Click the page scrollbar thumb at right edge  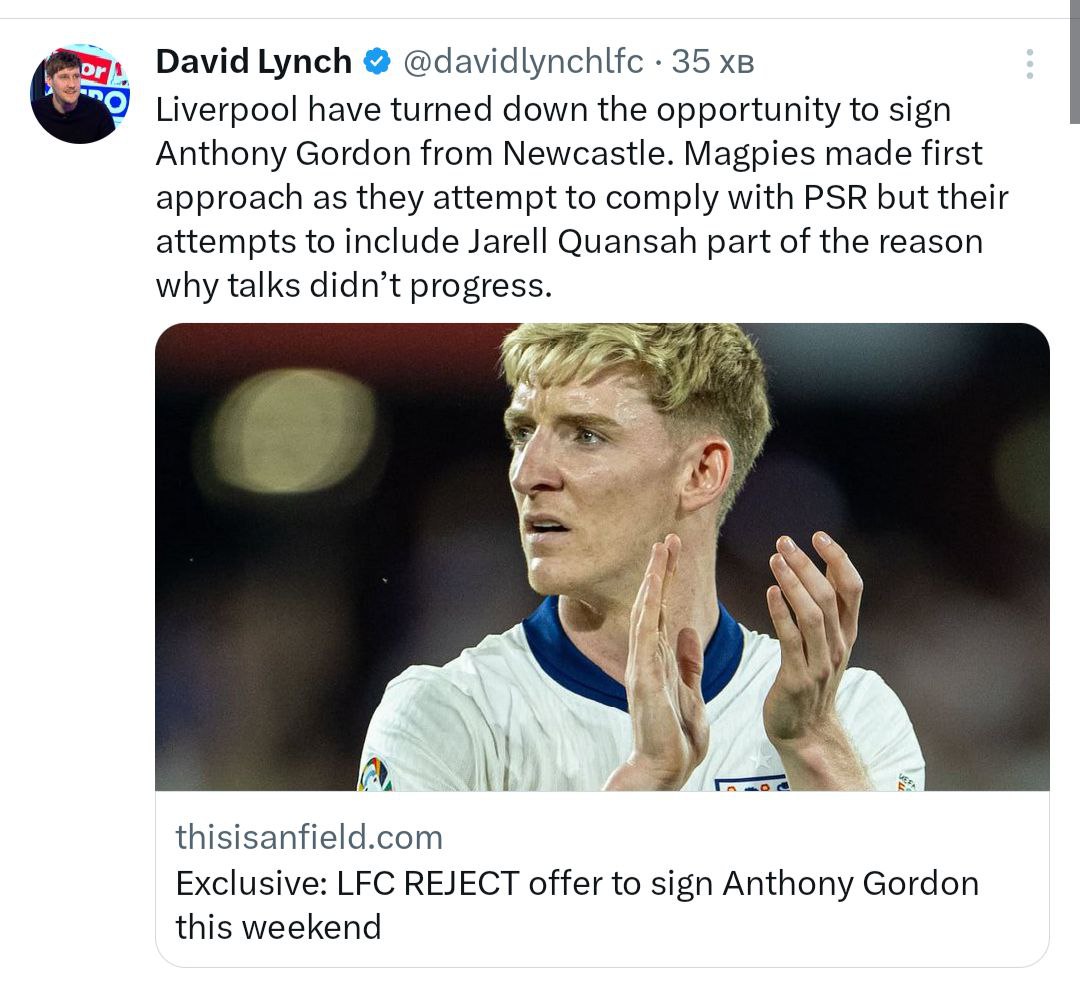coord(1074,62)
